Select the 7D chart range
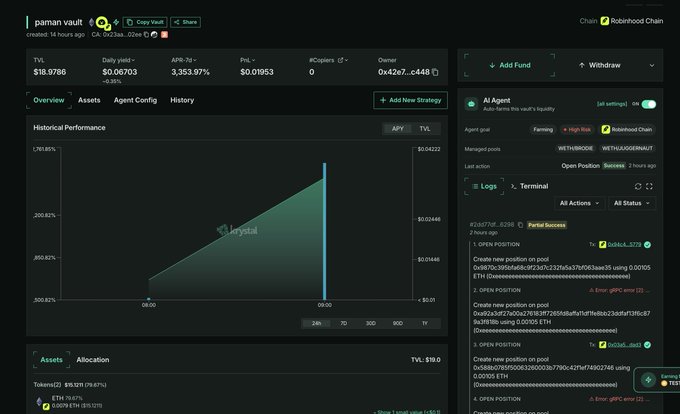The width and height of the screenshot is (680, 414). 343,323
